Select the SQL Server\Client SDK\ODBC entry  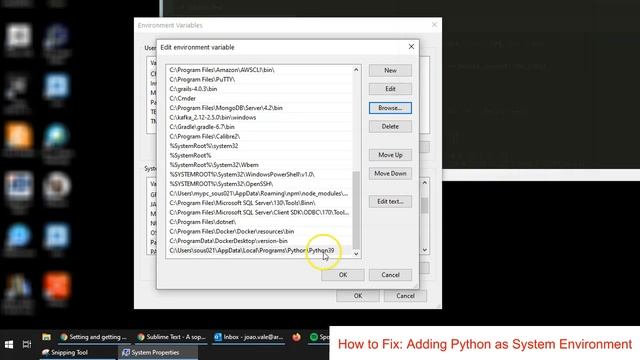click(260, 212)
